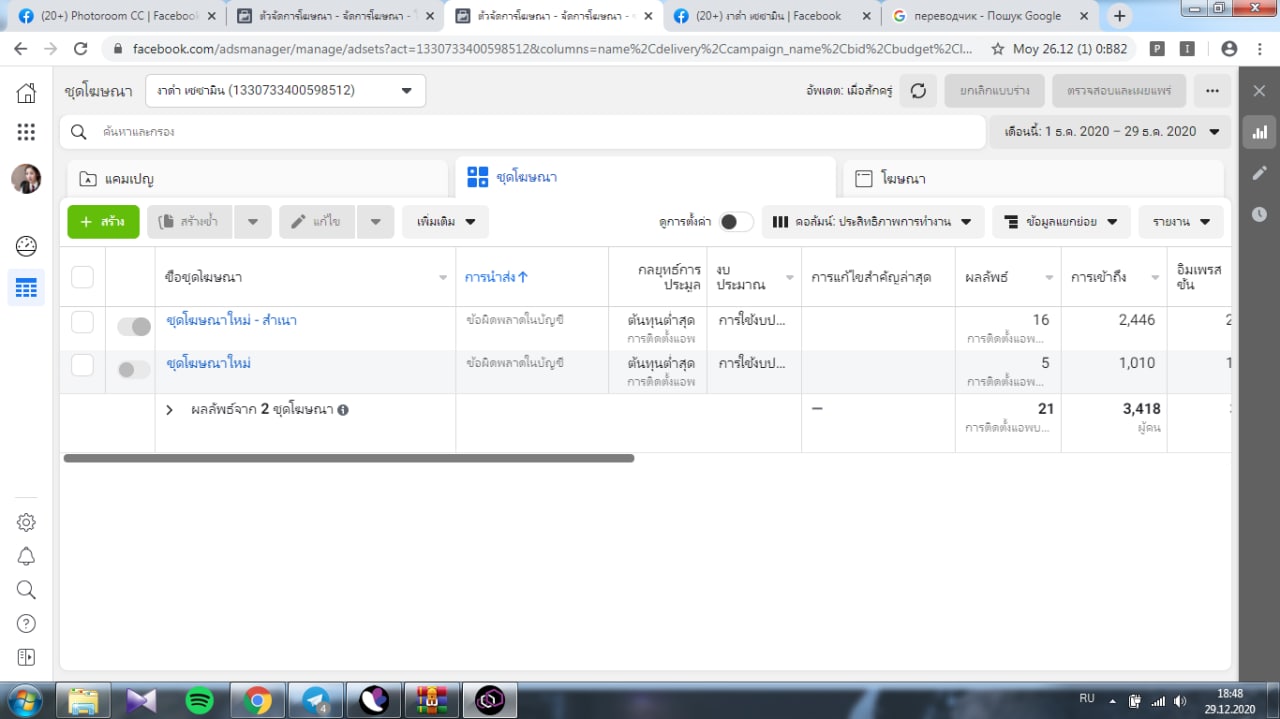The width and height of the screenshot is (1280, 719).
Task: Switch to the แคมเปญ tab
Action: [257, 179]
